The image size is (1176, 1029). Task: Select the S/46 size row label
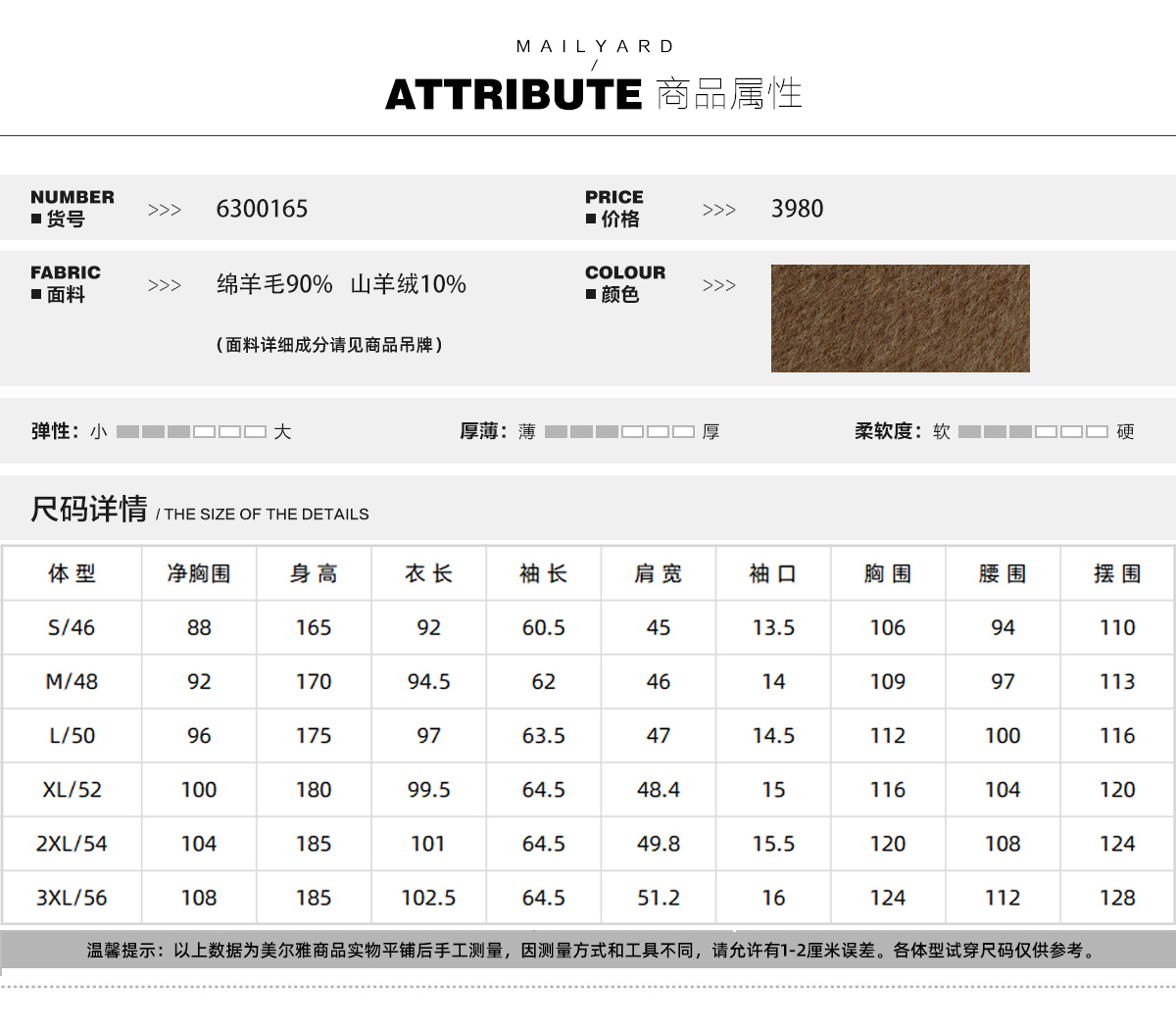(72, 627)
